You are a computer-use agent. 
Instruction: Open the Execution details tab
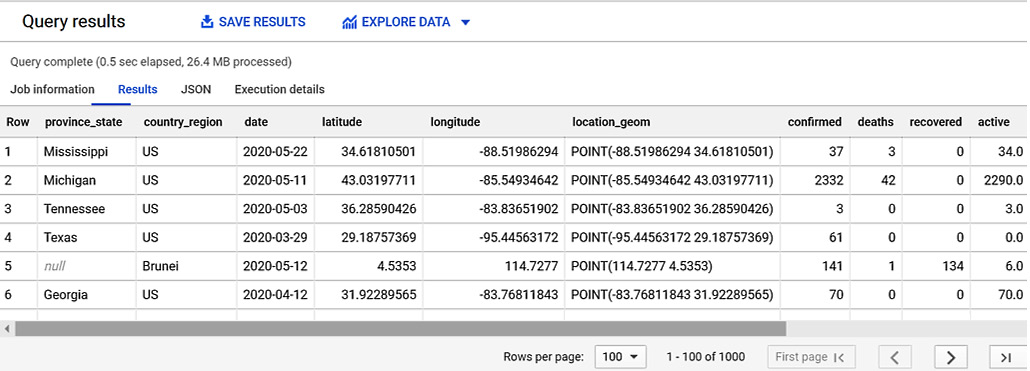pyautogui.click(x=279, y=89)
